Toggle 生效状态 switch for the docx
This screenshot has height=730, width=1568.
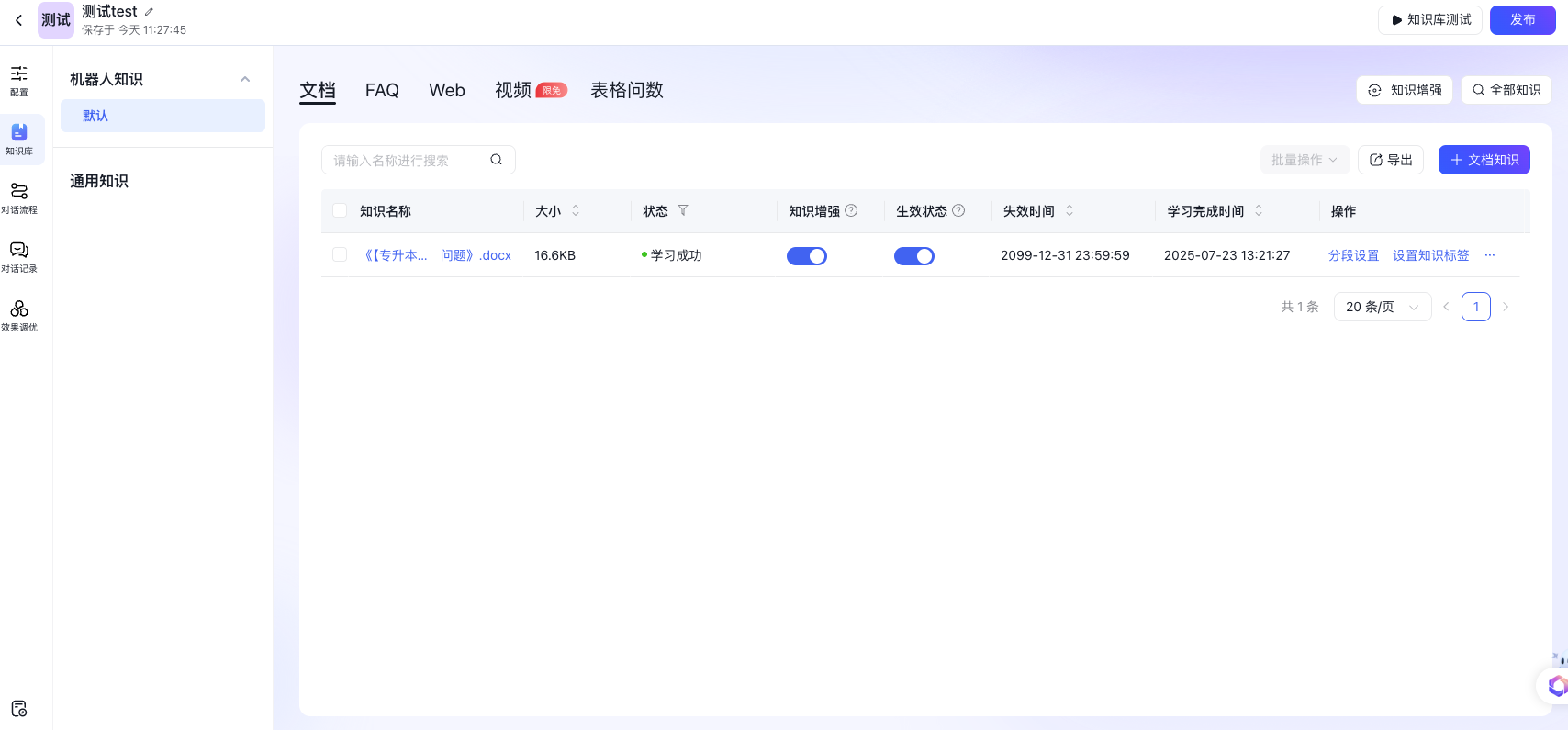914,256
